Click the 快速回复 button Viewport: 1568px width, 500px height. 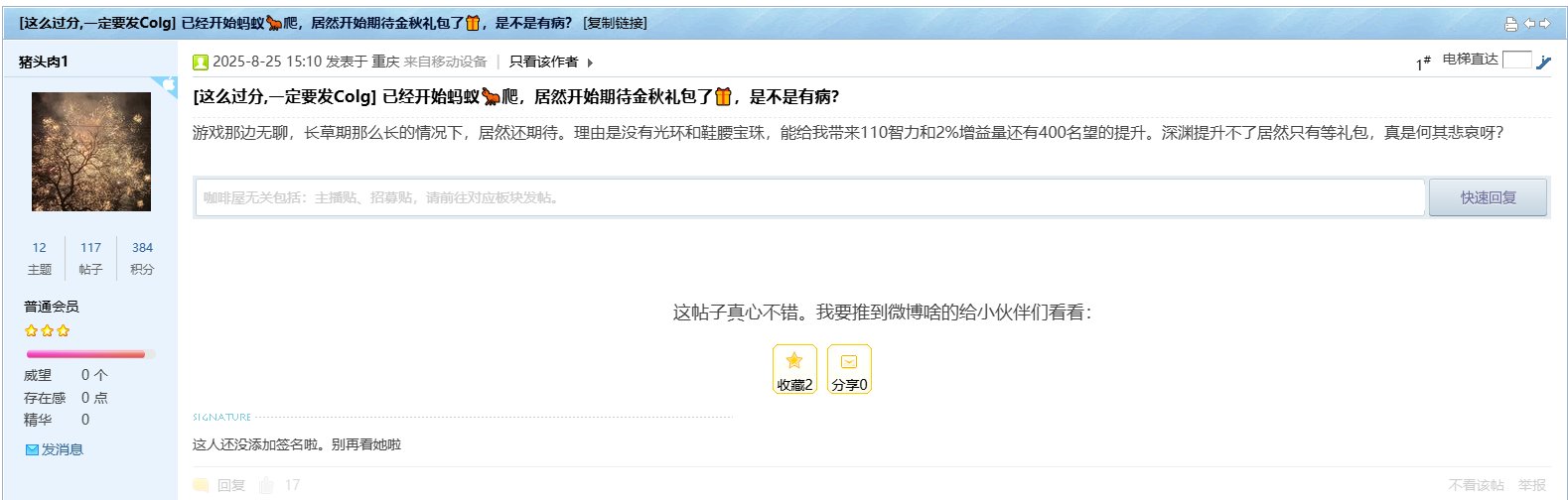tap(1488, 197)
